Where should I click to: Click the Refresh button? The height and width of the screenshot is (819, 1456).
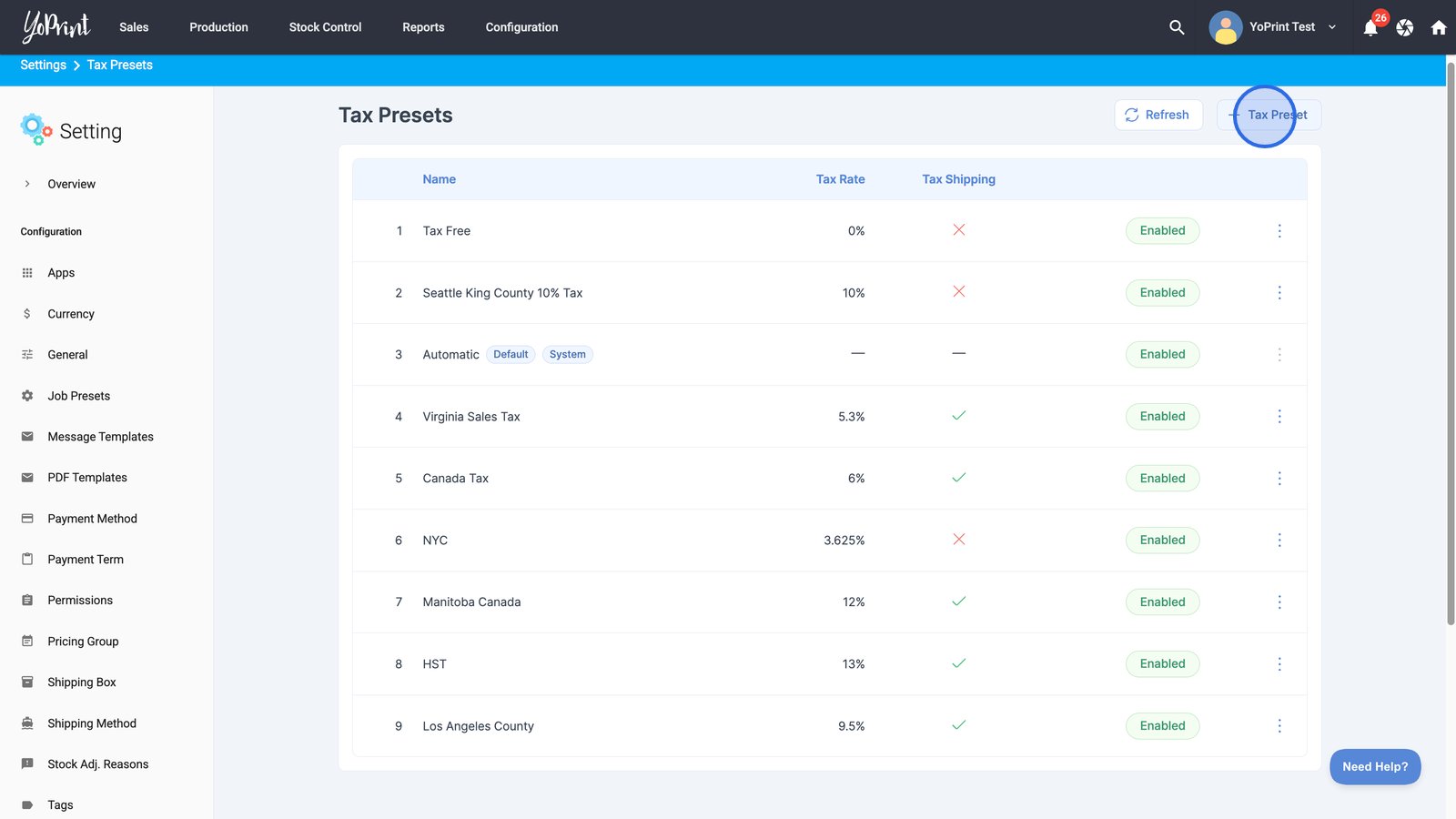[x=1158, y=115]
